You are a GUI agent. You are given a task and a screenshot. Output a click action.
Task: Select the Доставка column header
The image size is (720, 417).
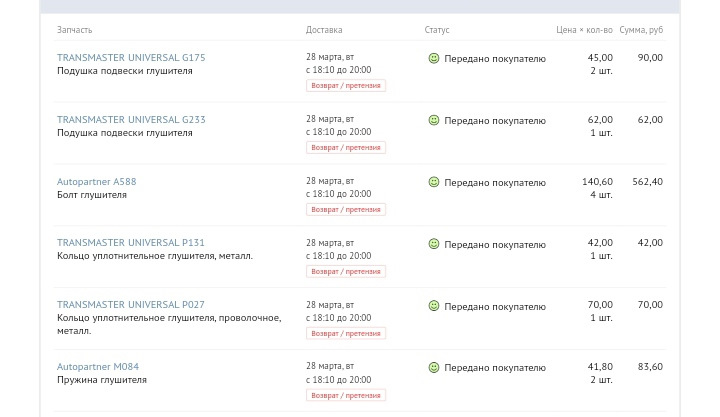[x=324, y=30]
